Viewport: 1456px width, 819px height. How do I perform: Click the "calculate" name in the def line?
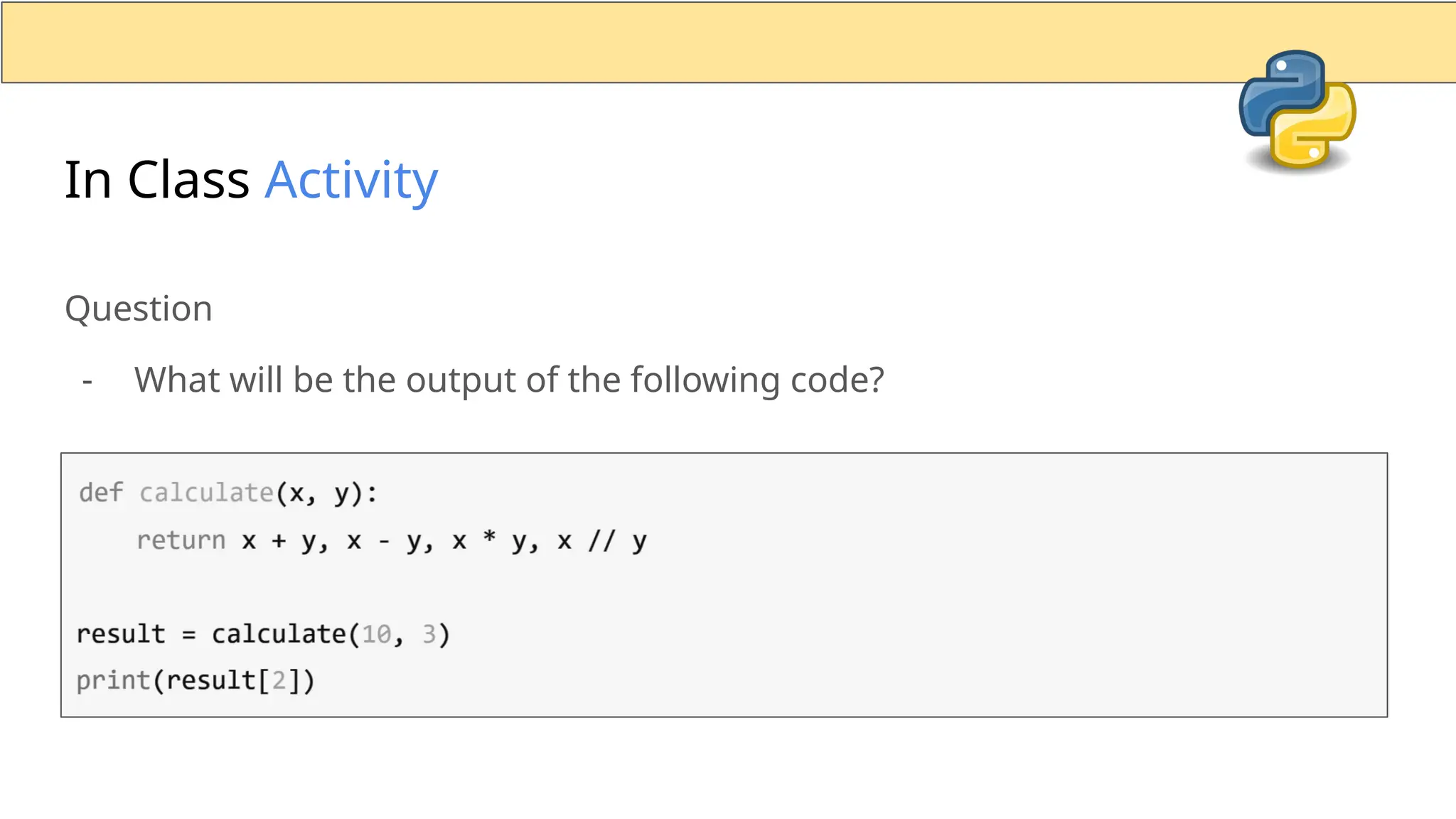tap(206, 493)
